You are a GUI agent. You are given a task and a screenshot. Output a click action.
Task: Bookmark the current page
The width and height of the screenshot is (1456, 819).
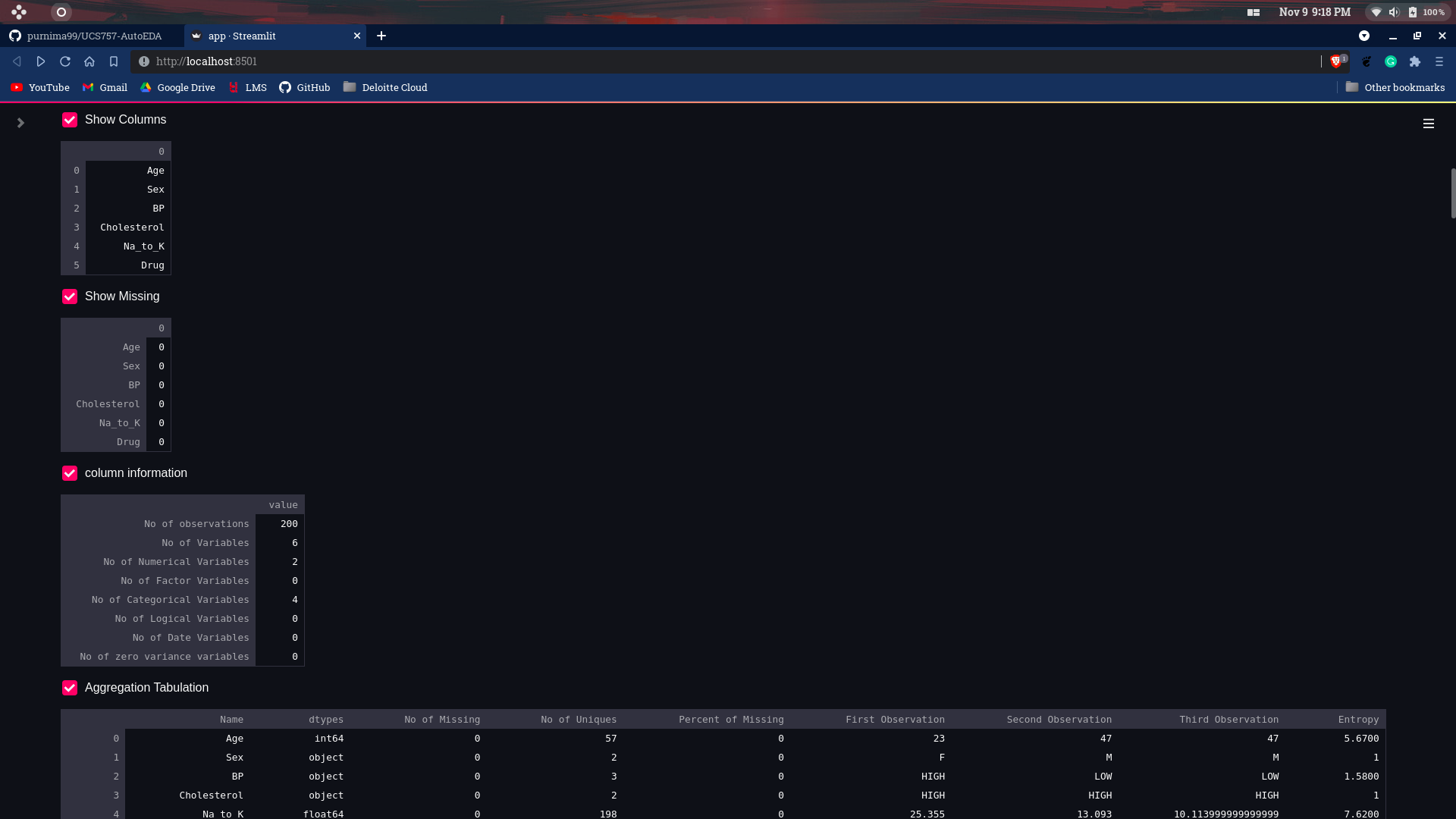coord(114,61)
